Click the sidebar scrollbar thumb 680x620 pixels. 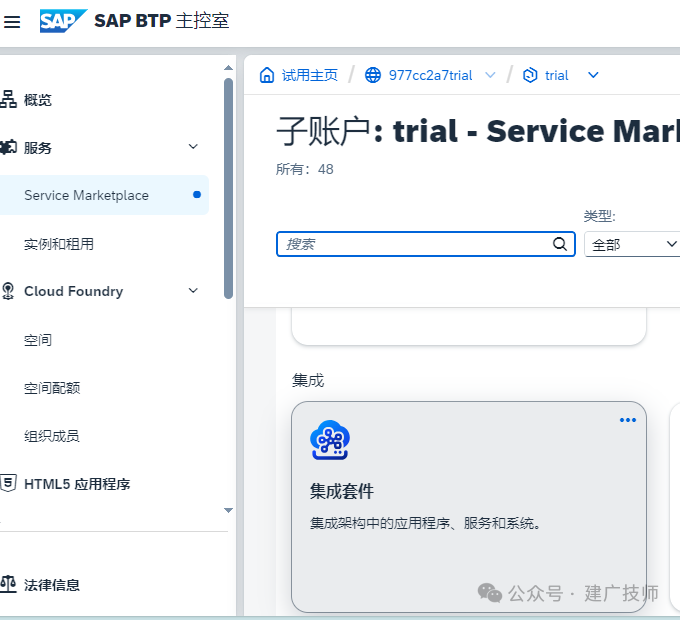pos(229,189)
